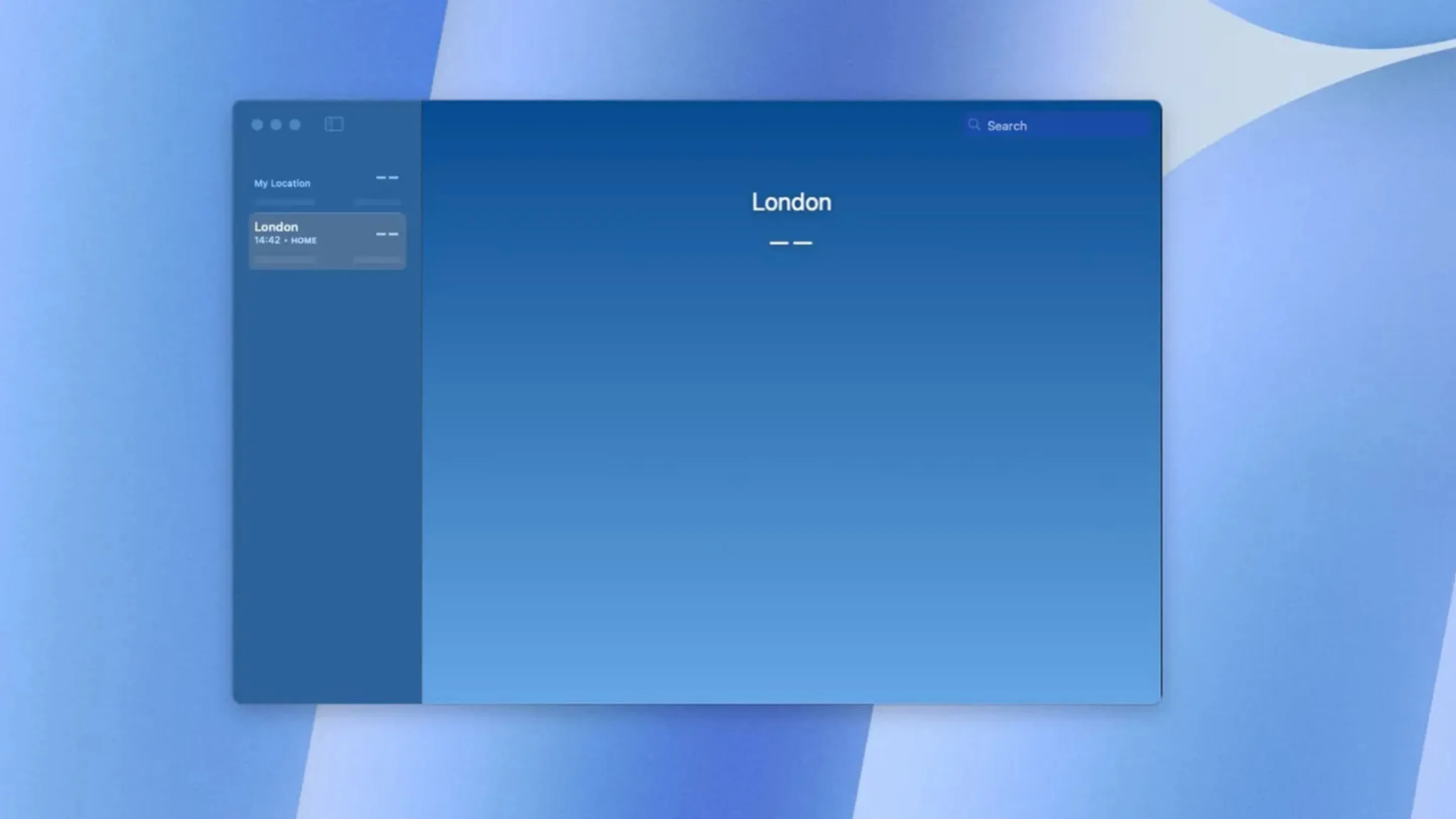
Task: Minimize the window with the second window button
Action: pyautogui.click(x=276, y=125)
